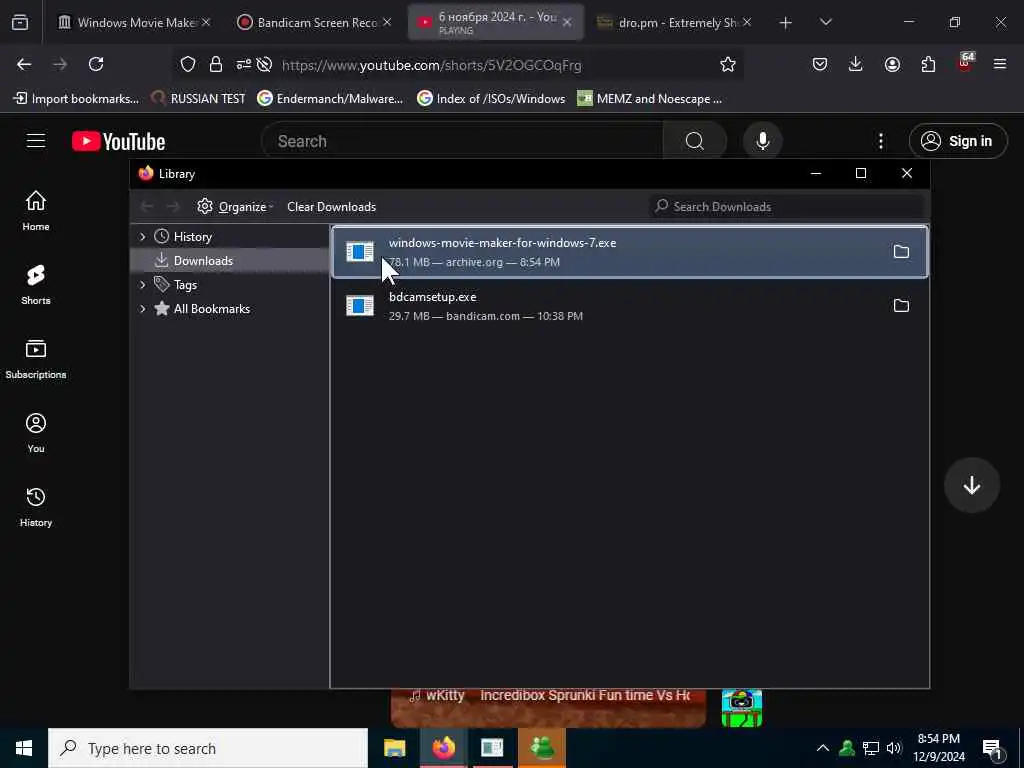Screen dimensions: 1024x768
Task: Click the Firefox View icon
Action: (20, 23)
